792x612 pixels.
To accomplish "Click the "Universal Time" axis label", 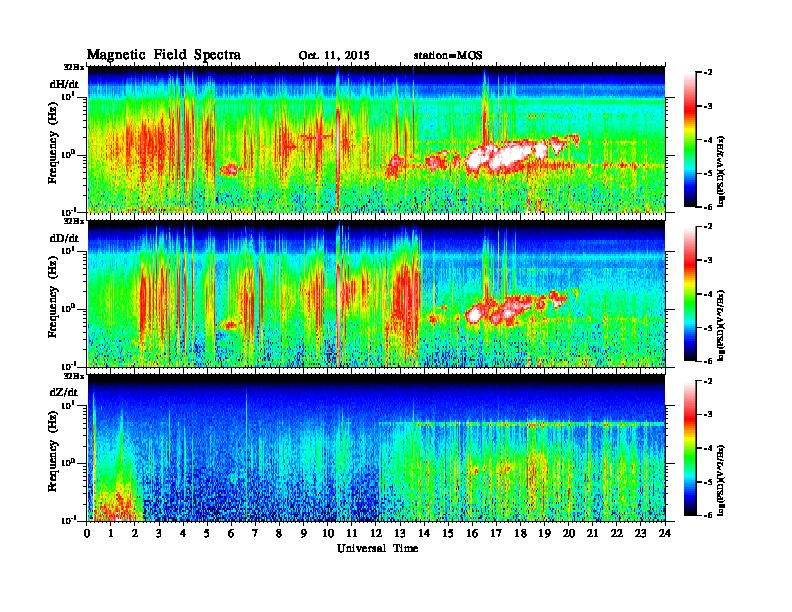I will tap(377, 548).
